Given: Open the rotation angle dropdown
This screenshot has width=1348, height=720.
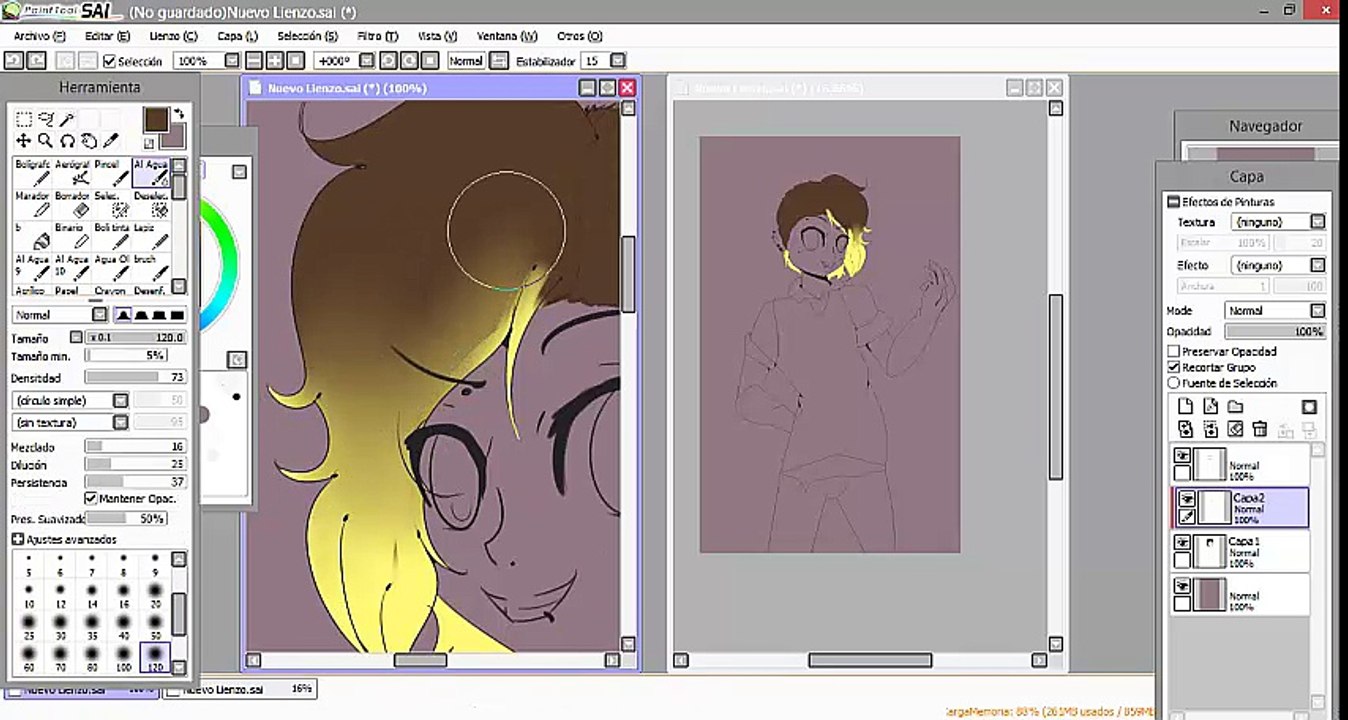Looking at the screenshot, I should click(367, 61).
